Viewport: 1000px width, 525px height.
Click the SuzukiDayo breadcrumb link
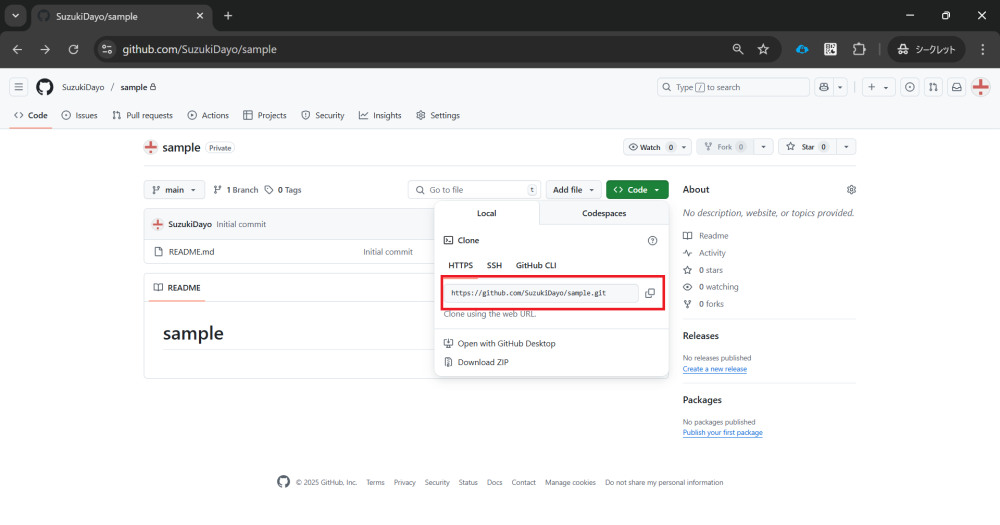coord(83,87)
